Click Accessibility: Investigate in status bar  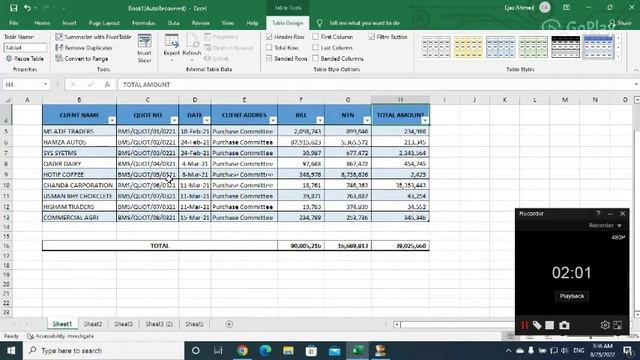tap(60, 336)
